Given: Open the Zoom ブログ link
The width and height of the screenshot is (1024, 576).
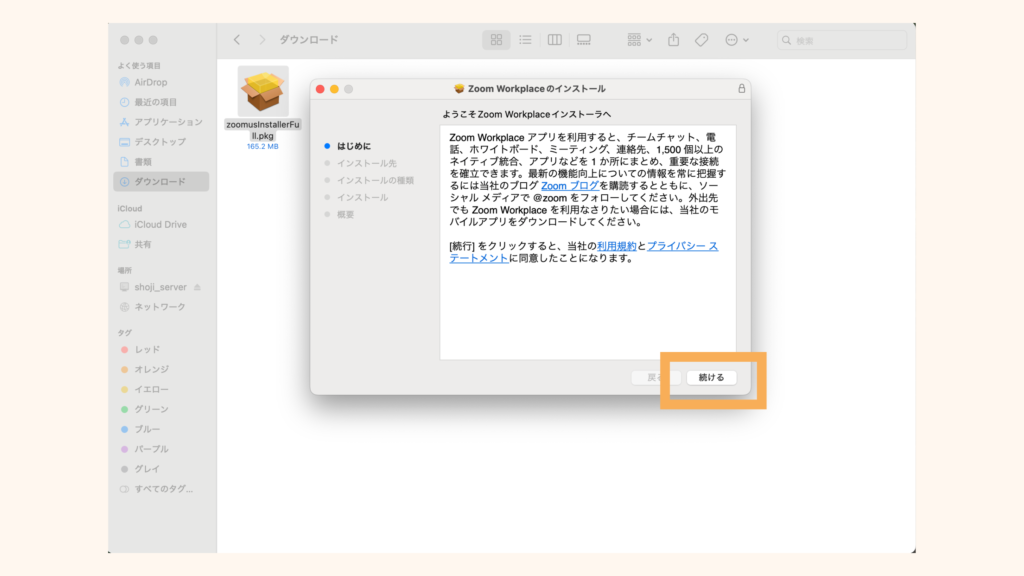Looking at the screenshot, I should [570, 184].
